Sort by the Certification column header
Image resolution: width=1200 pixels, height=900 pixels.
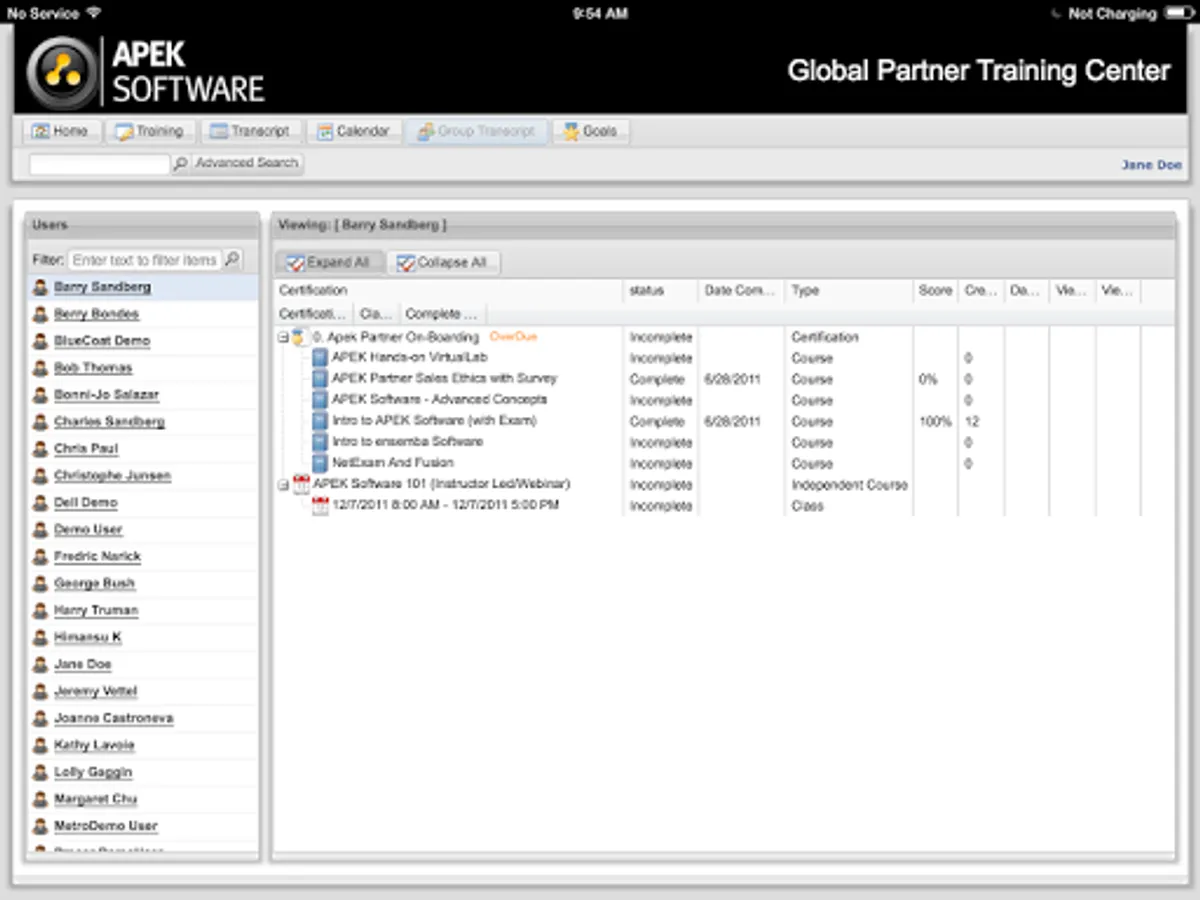click(x=448, y=291)
